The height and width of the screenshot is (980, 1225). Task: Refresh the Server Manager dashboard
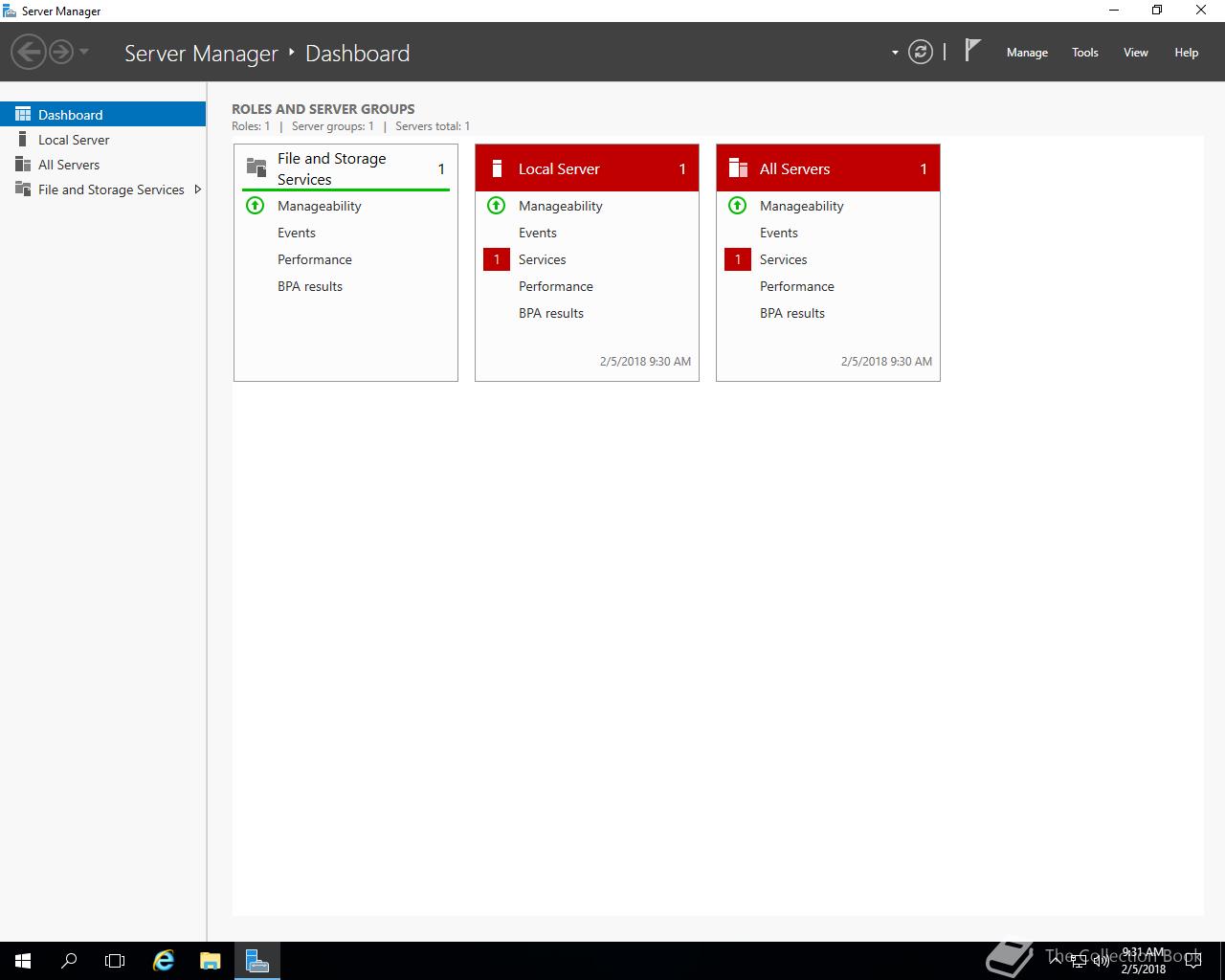coord(920,53)
